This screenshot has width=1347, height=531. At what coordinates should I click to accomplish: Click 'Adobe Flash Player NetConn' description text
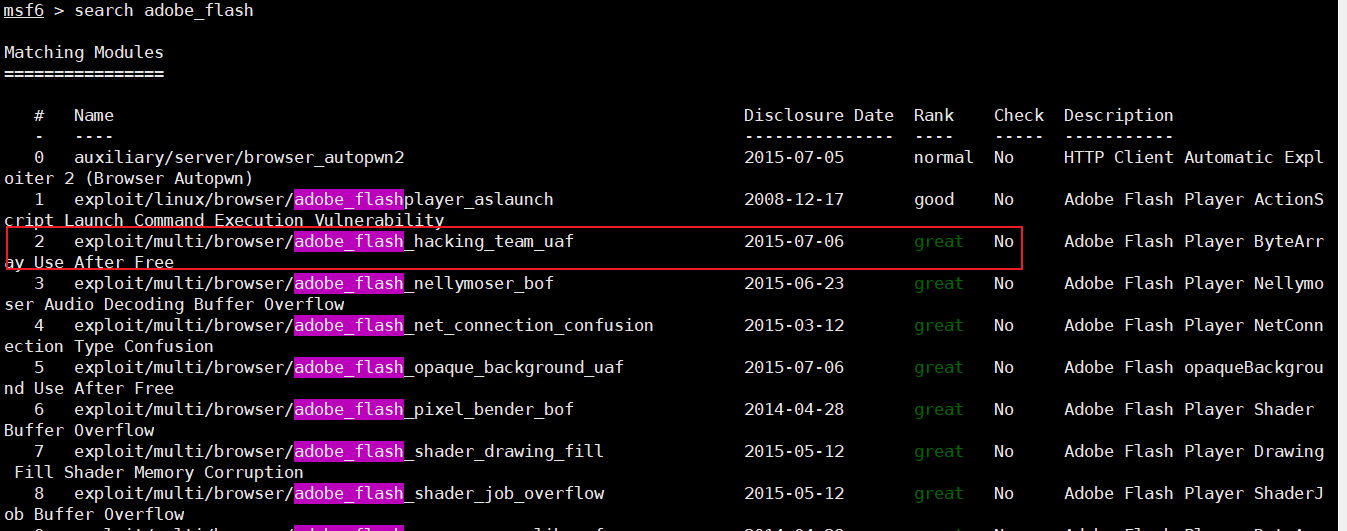tap(1194, 325)
